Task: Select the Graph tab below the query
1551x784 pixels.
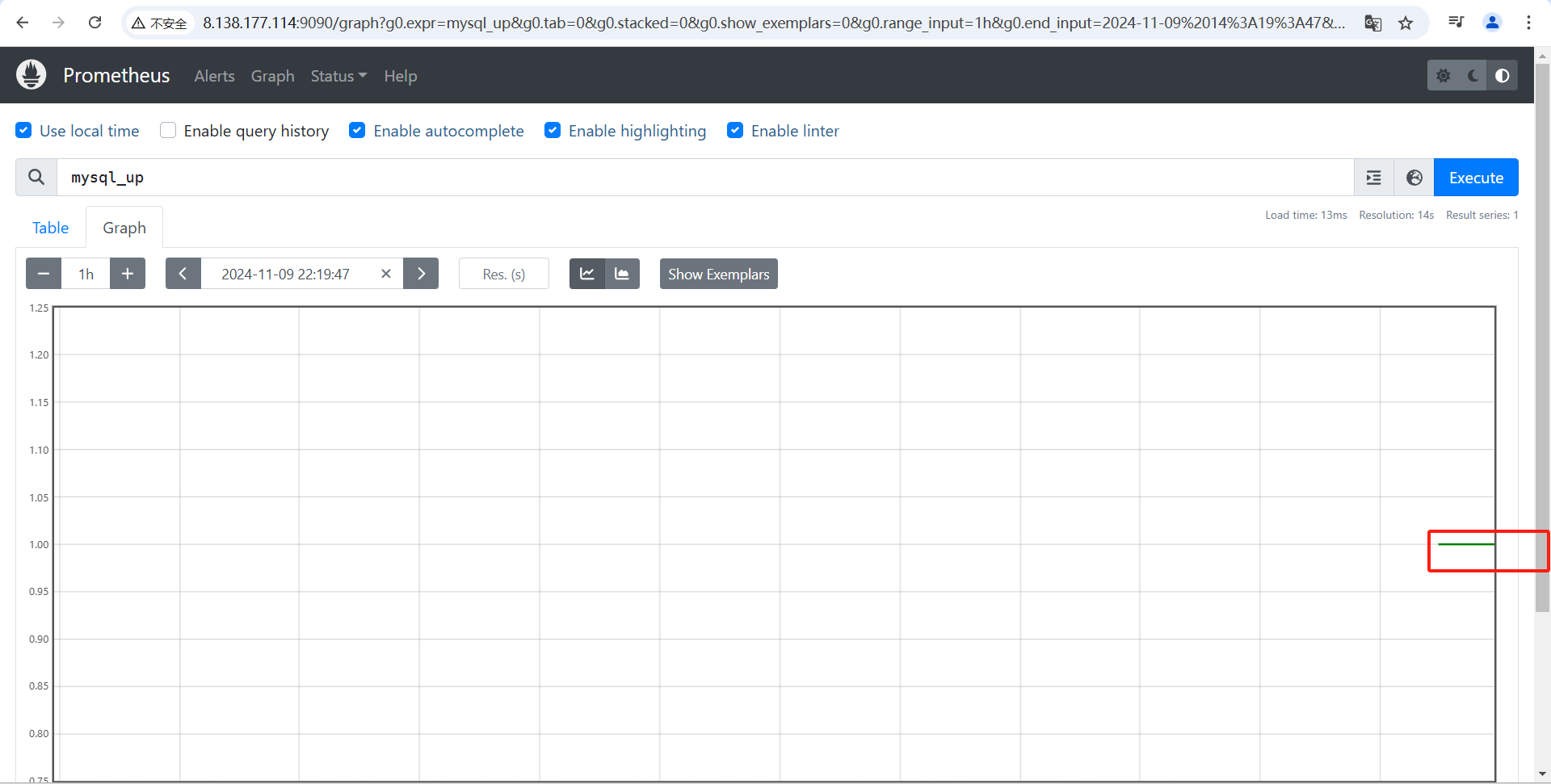Action: (x=124, y=228)
